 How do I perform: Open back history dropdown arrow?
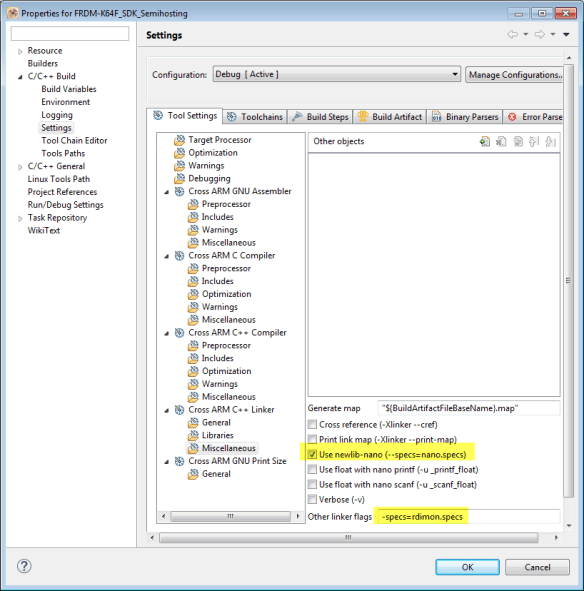[x=526, y=34]
